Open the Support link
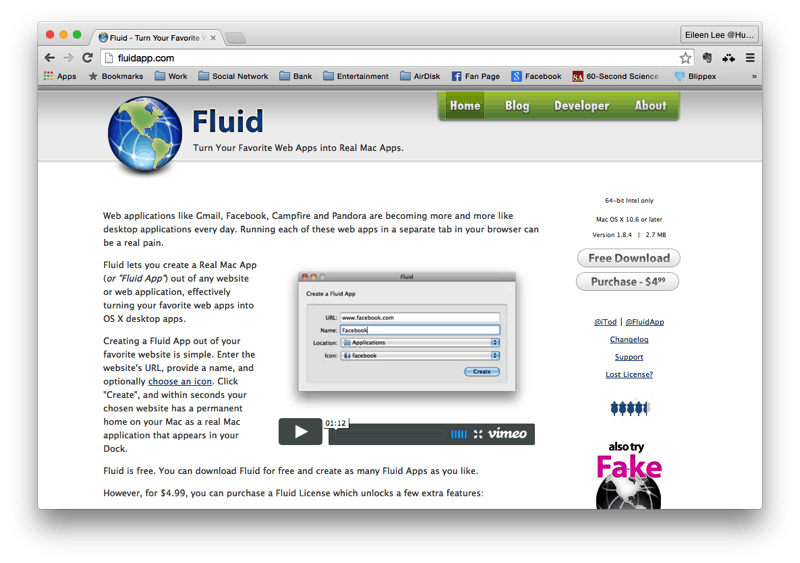This screenshot has height=563, width=800. [629, 357]
